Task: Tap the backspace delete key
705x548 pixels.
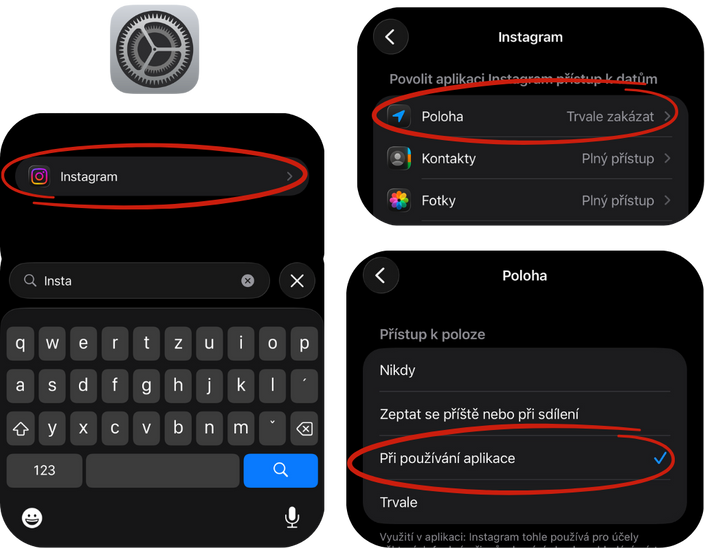Action: (x=304, y=428)
